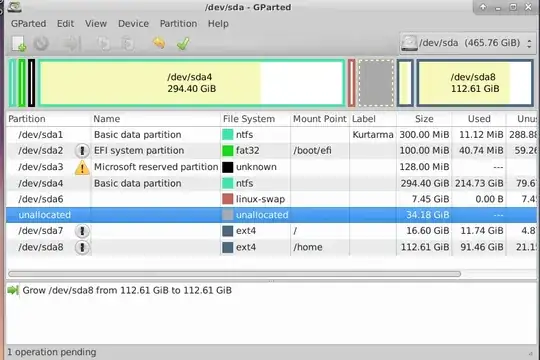Sort by the Name column header
This screenshot has height=360, width=540.
pos(155,119)
